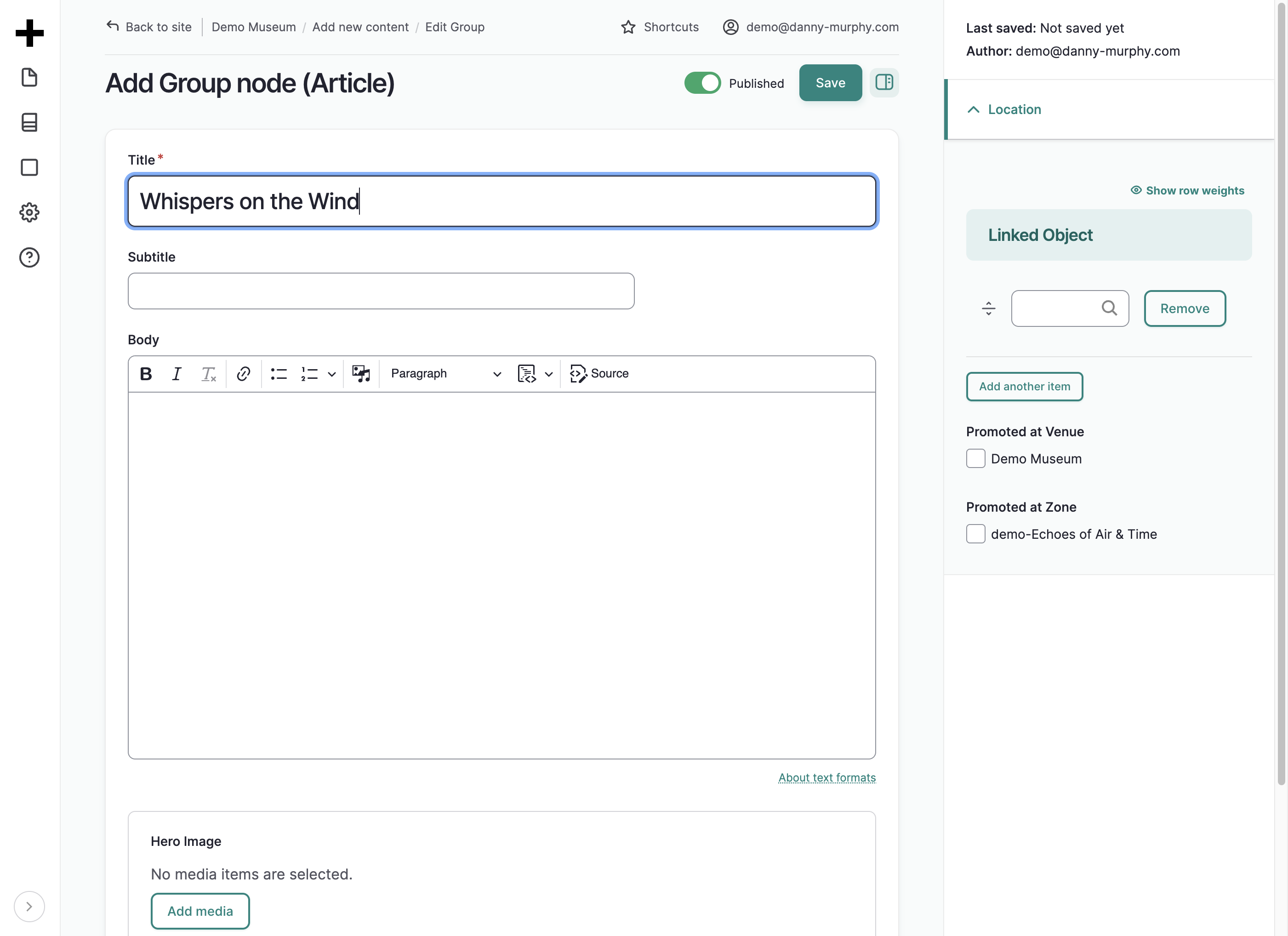Click the Linked Object drag handle
The height and width of the screenshot is (936, 1288).
pos(989,308)
